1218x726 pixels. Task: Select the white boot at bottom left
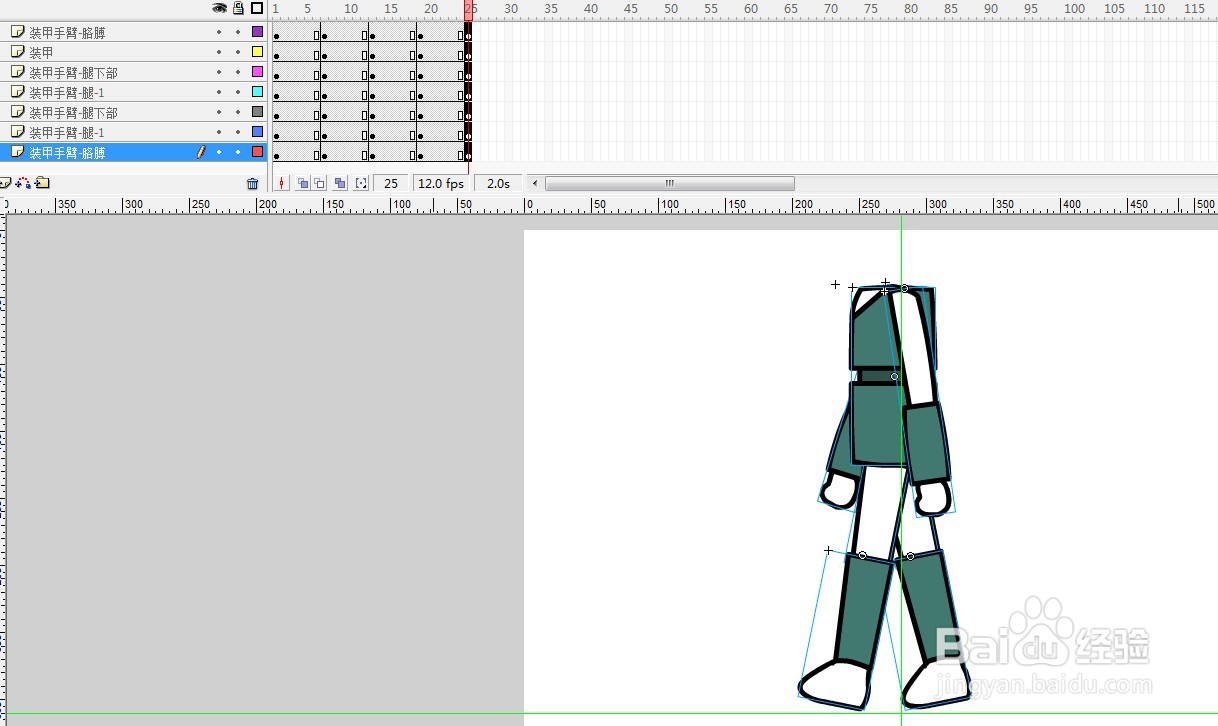[x=833, y=685]
